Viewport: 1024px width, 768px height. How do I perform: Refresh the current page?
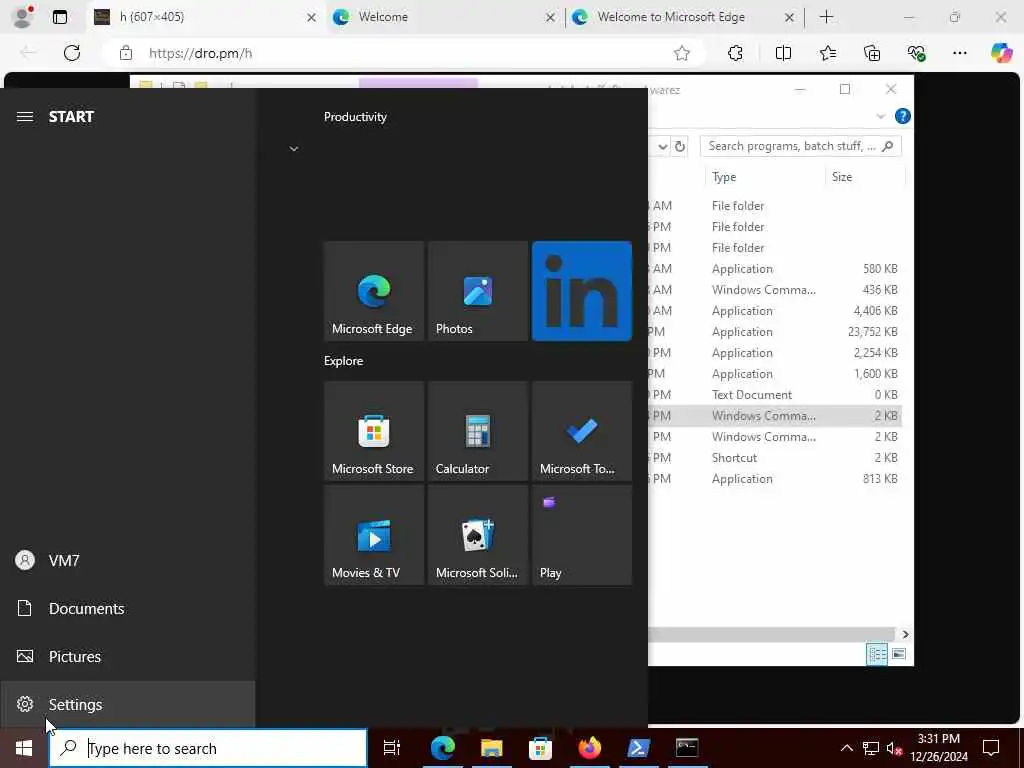tap(72, 53)
